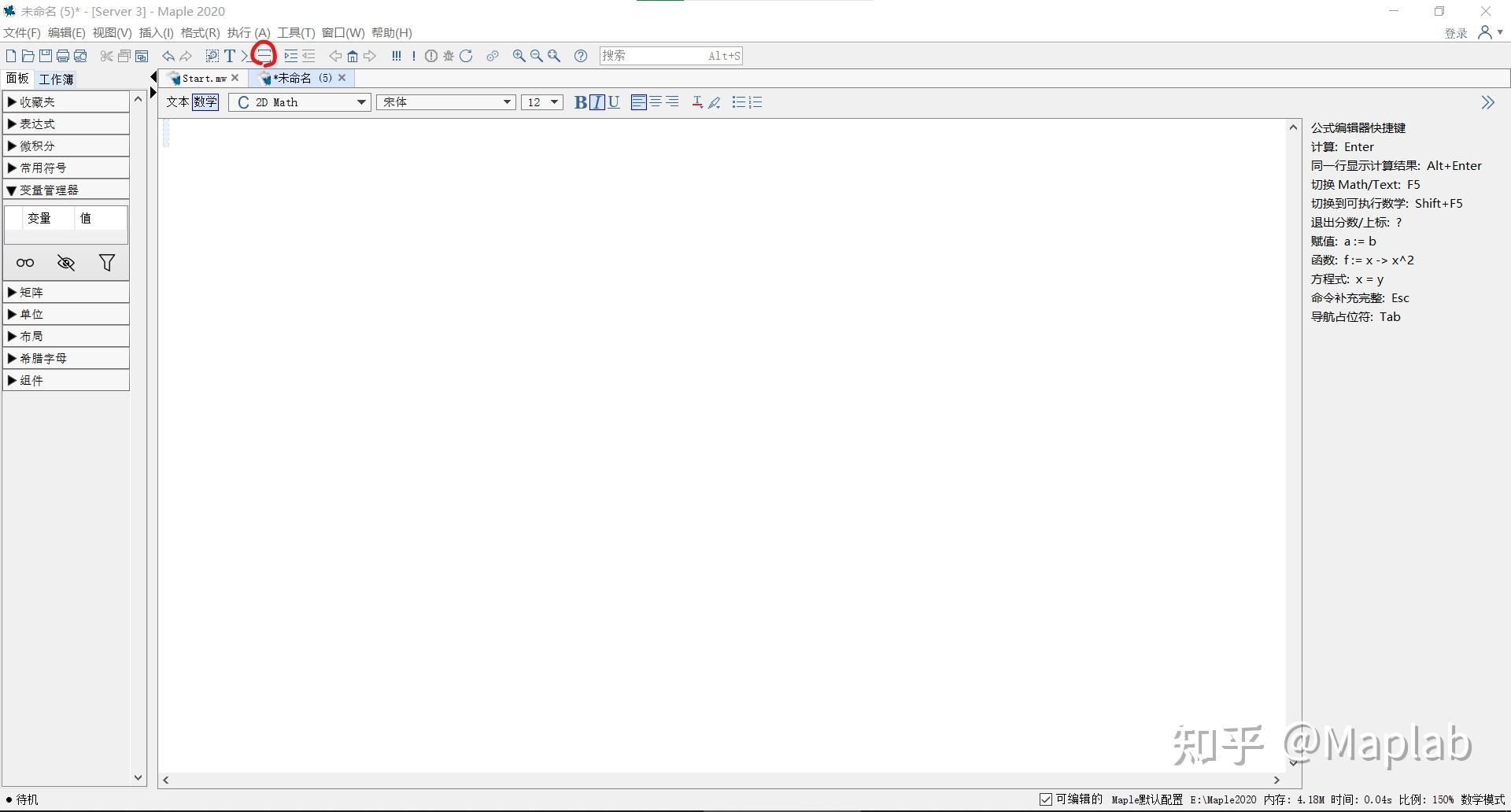Restart the Maple server
The image size is (1511, 812).
[466, 56]
